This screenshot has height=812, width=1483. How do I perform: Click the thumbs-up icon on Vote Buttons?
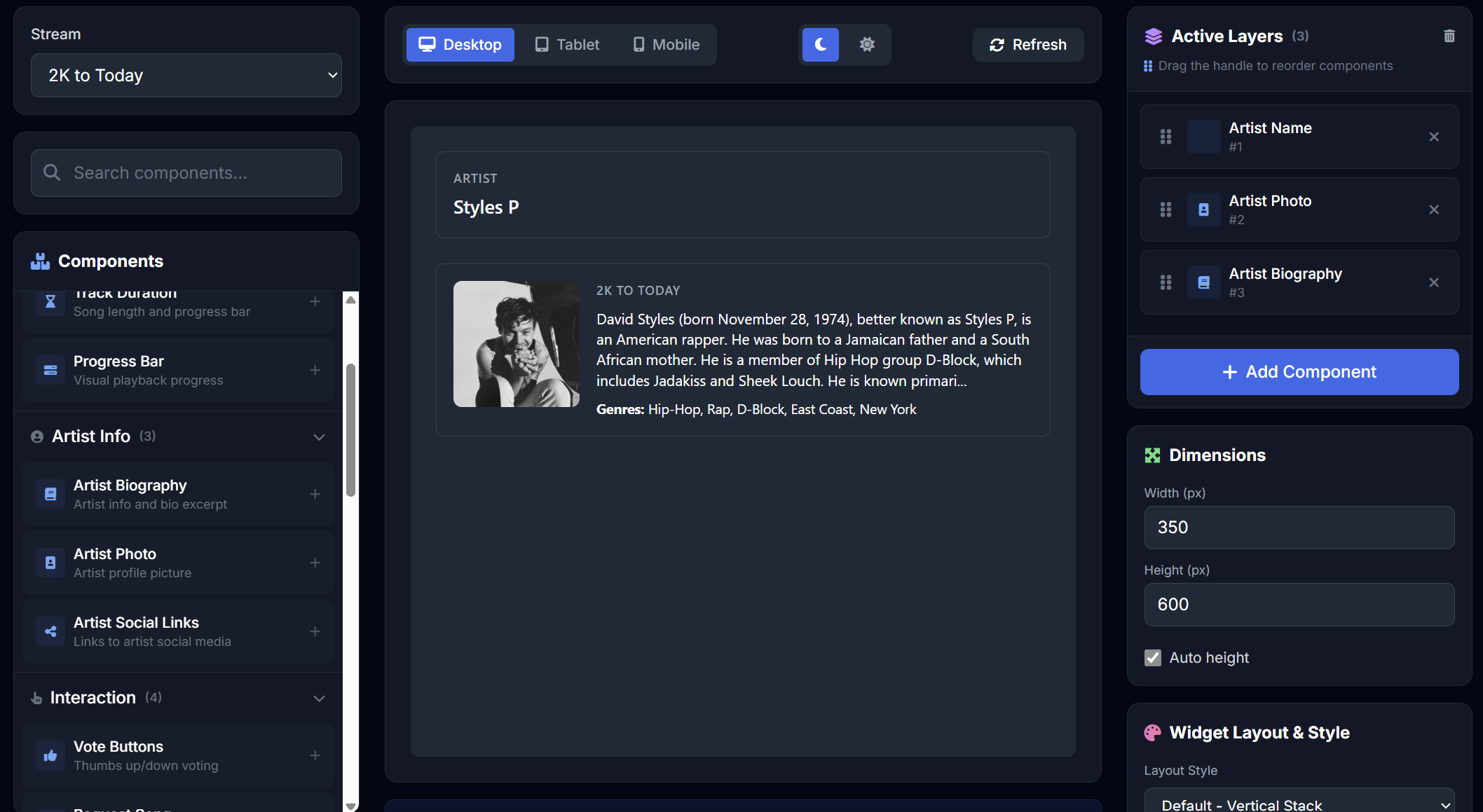pos(50,755)
